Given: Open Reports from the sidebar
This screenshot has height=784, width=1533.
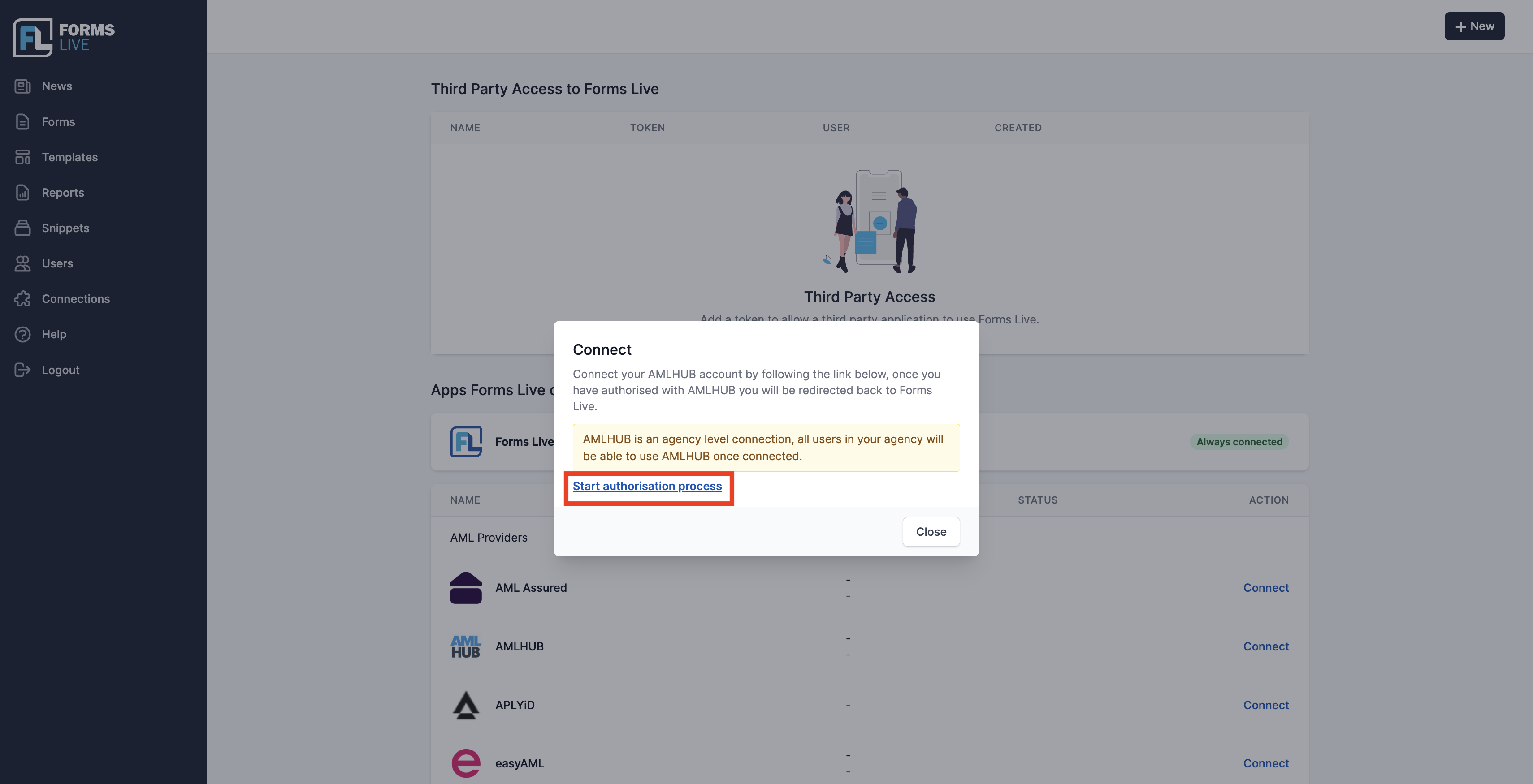Looking at the screenshot, I should click(x=62, y=193).
